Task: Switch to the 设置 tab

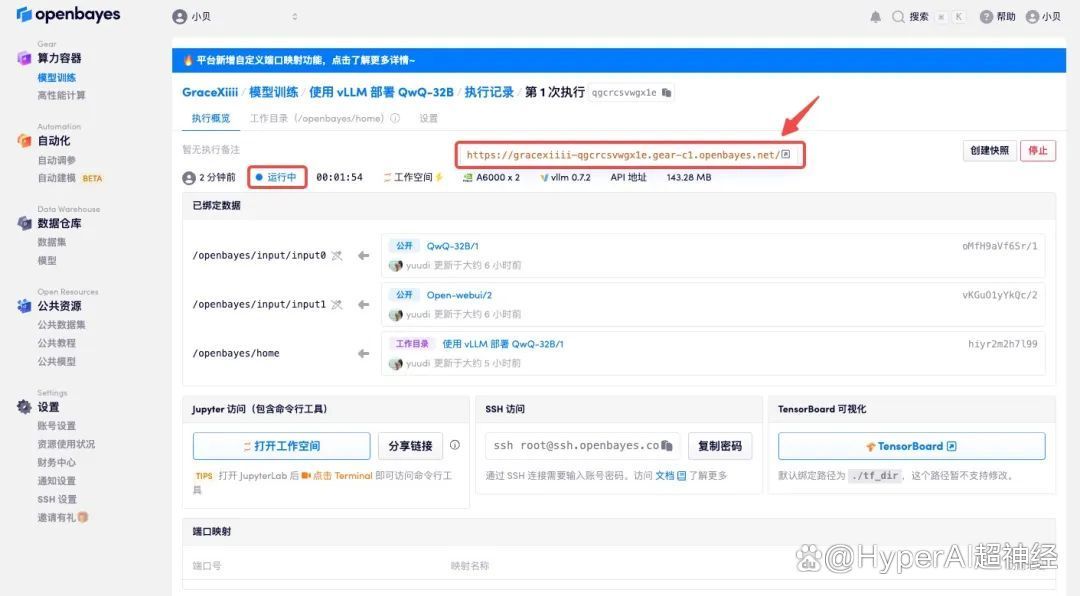Action: 428,118
